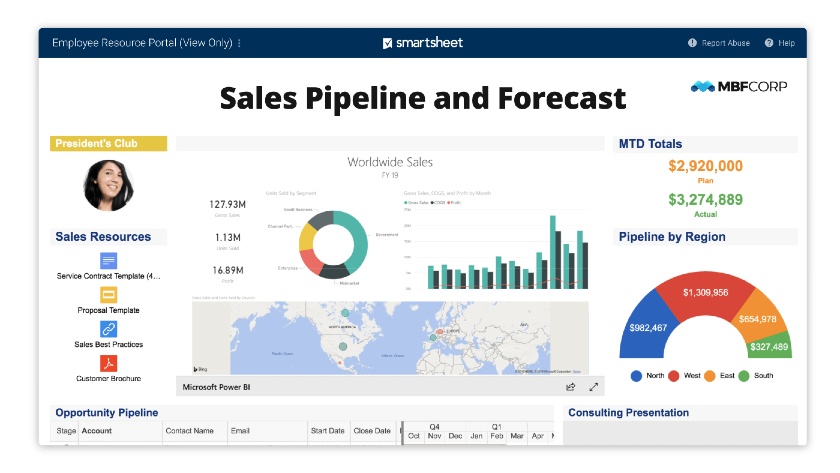The height and width of the screenshot is (473, 840).
Task: Click the Report Abuse alert icon
Action: 692,43
